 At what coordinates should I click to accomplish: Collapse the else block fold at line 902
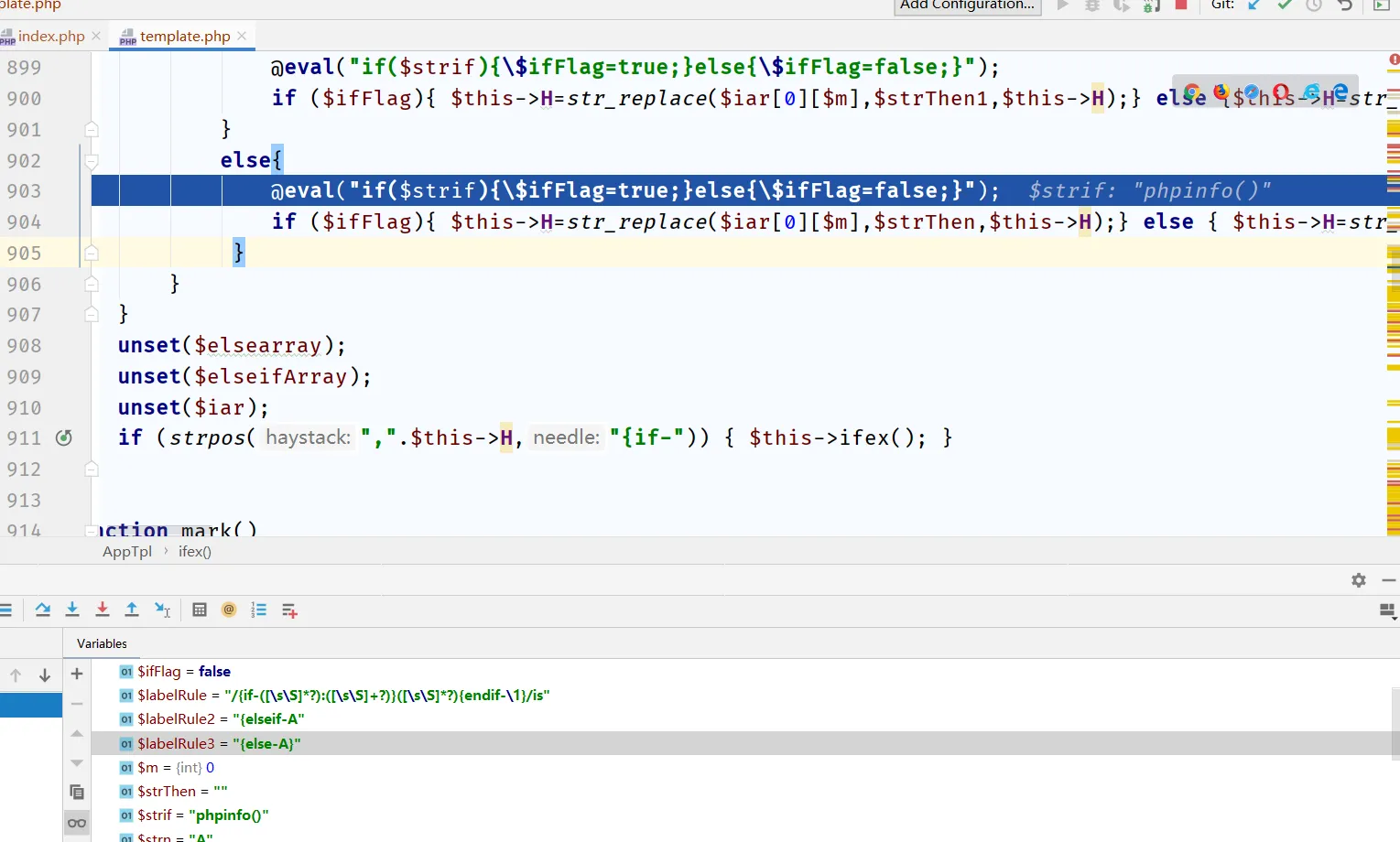(92, 161)
